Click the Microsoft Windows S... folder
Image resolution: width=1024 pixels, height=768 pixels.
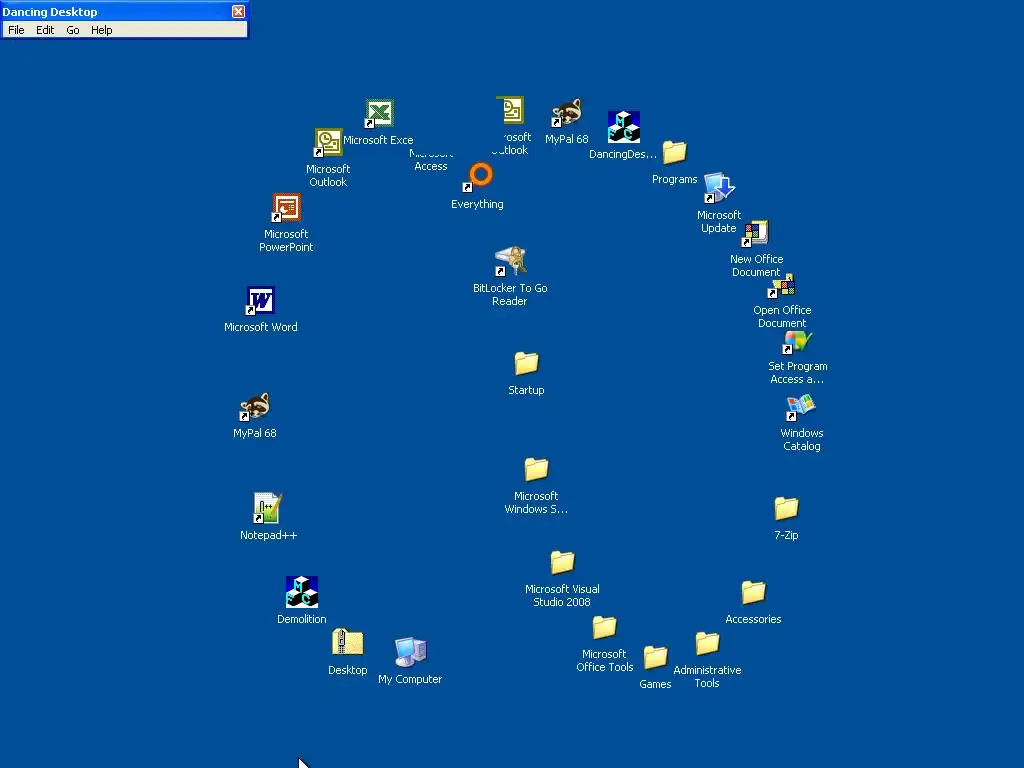(x=536, y=469)
